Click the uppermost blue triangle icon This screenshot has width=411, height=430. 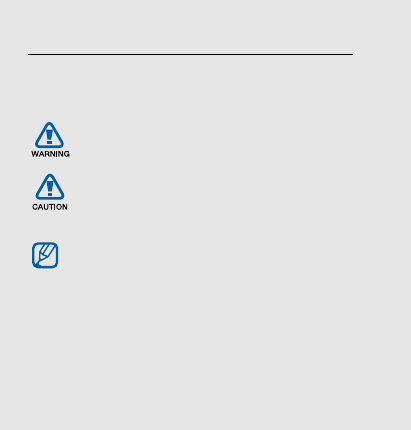click(x=49, y=135)
